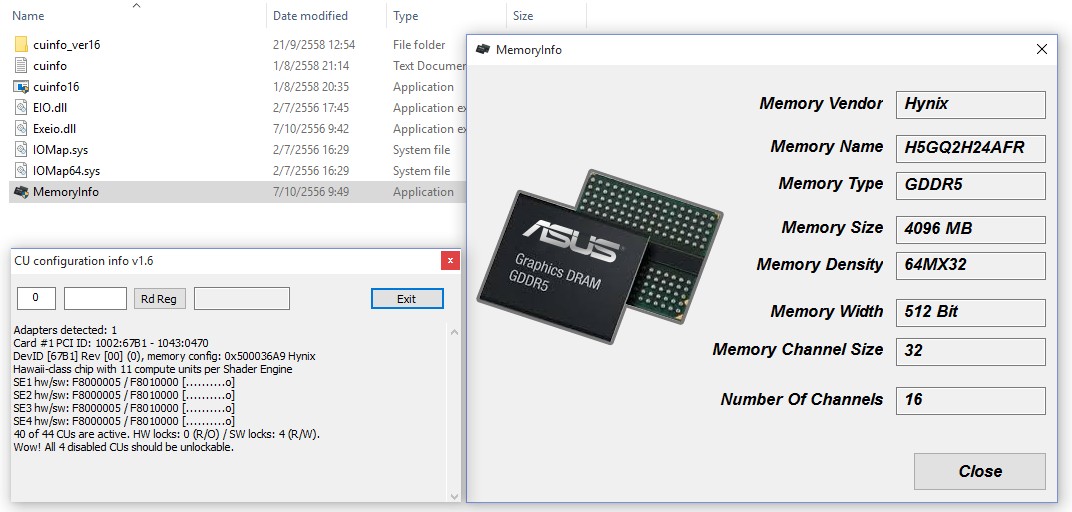This screenshot has height=512, width=1072.
Task: Click the date 1/8/2558 21:14
Action: [311, 66]
